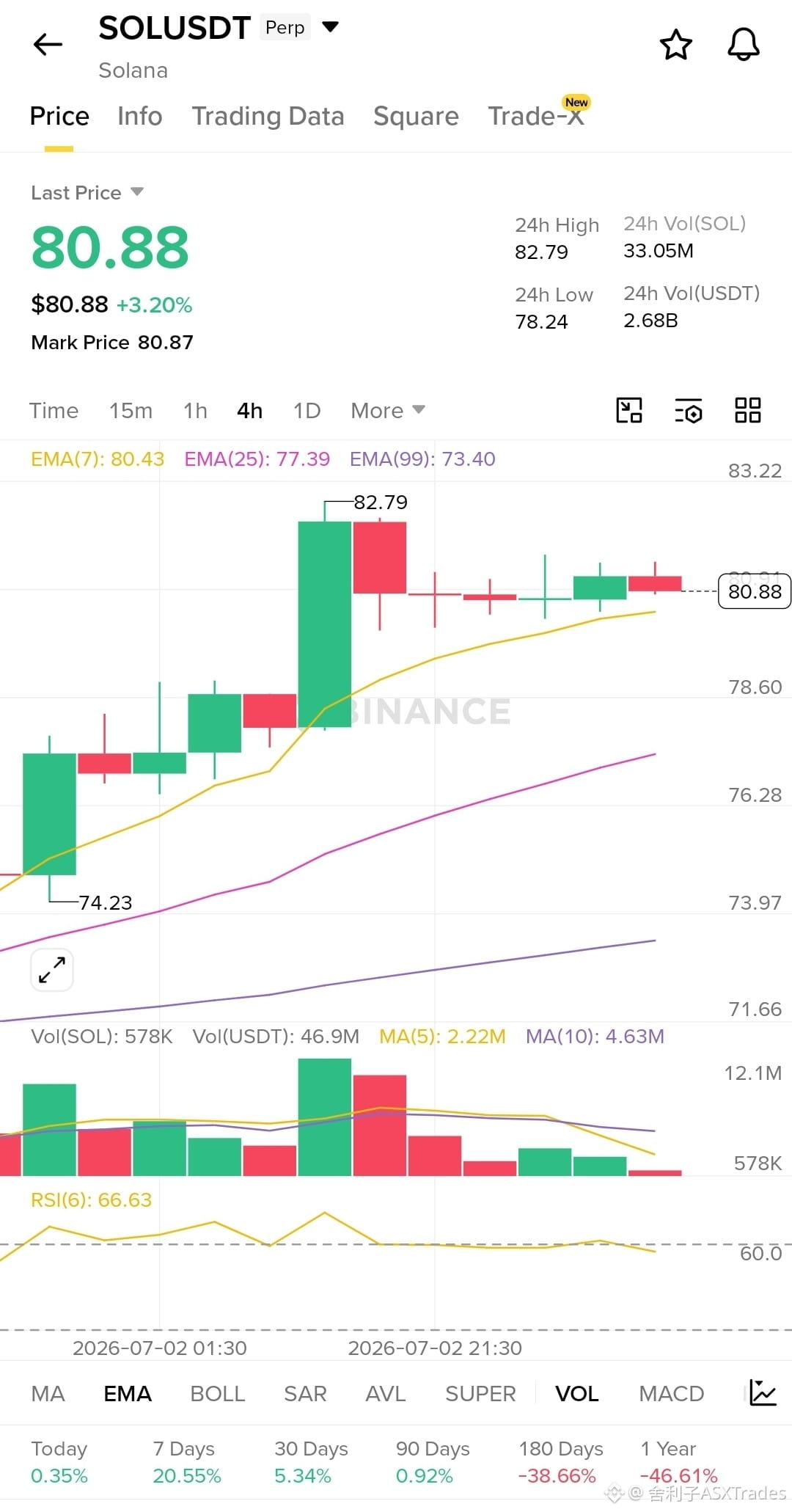The height and width of the screenshot is (1512, 792).
Task: Toggle the VOL sub-indicator
Action: click(x=577, y=1393)
